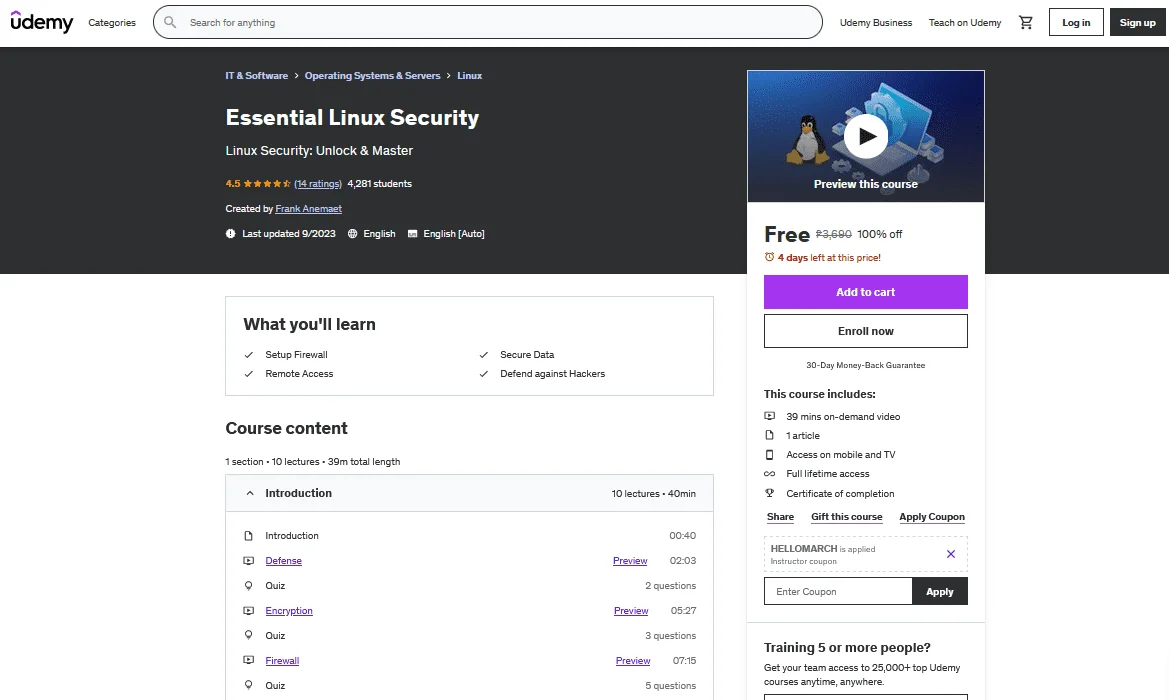Play the course preview video
The image size is (1169, 700).
pos(866,136)
